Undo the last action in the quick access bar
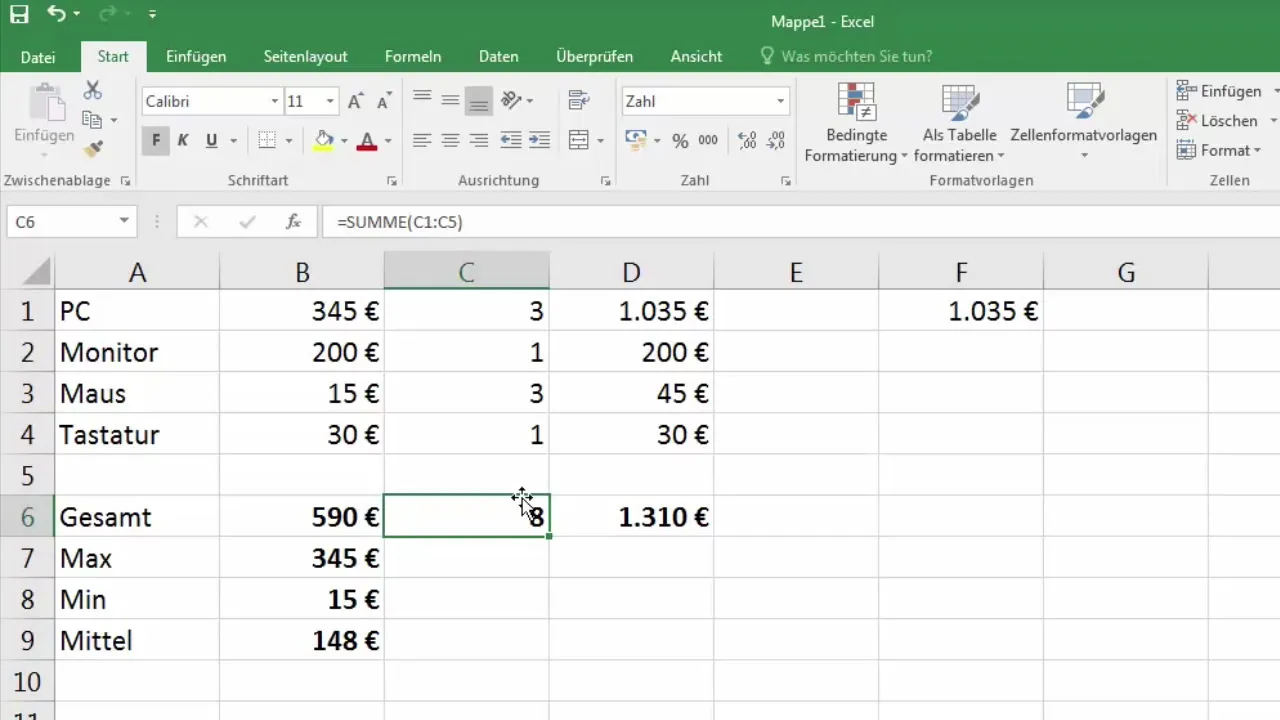This screenshot has width=1280, height=720. click(56, 14)
